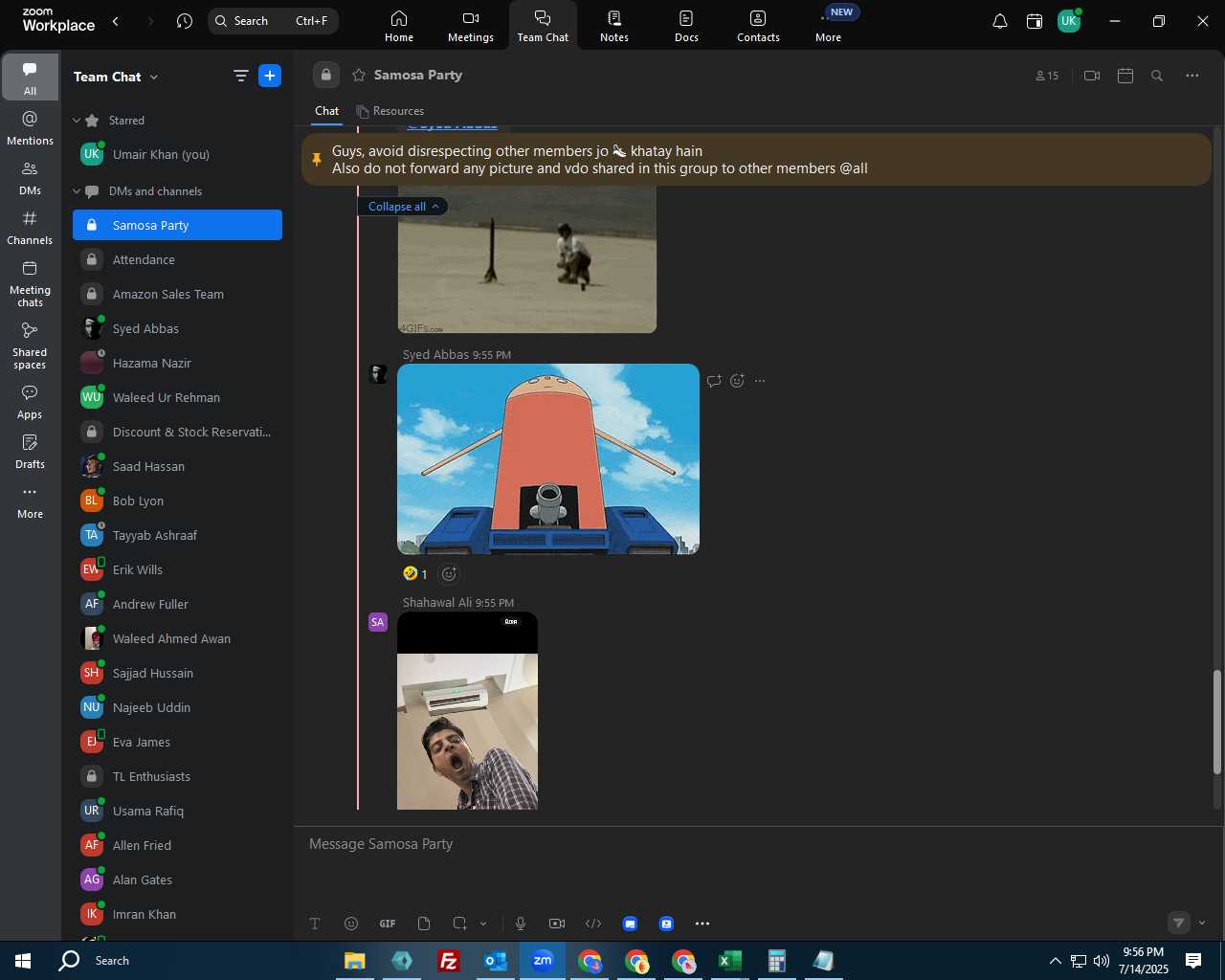Switch to the Home tab
1225x980 pixels.
tap(399, 26)
